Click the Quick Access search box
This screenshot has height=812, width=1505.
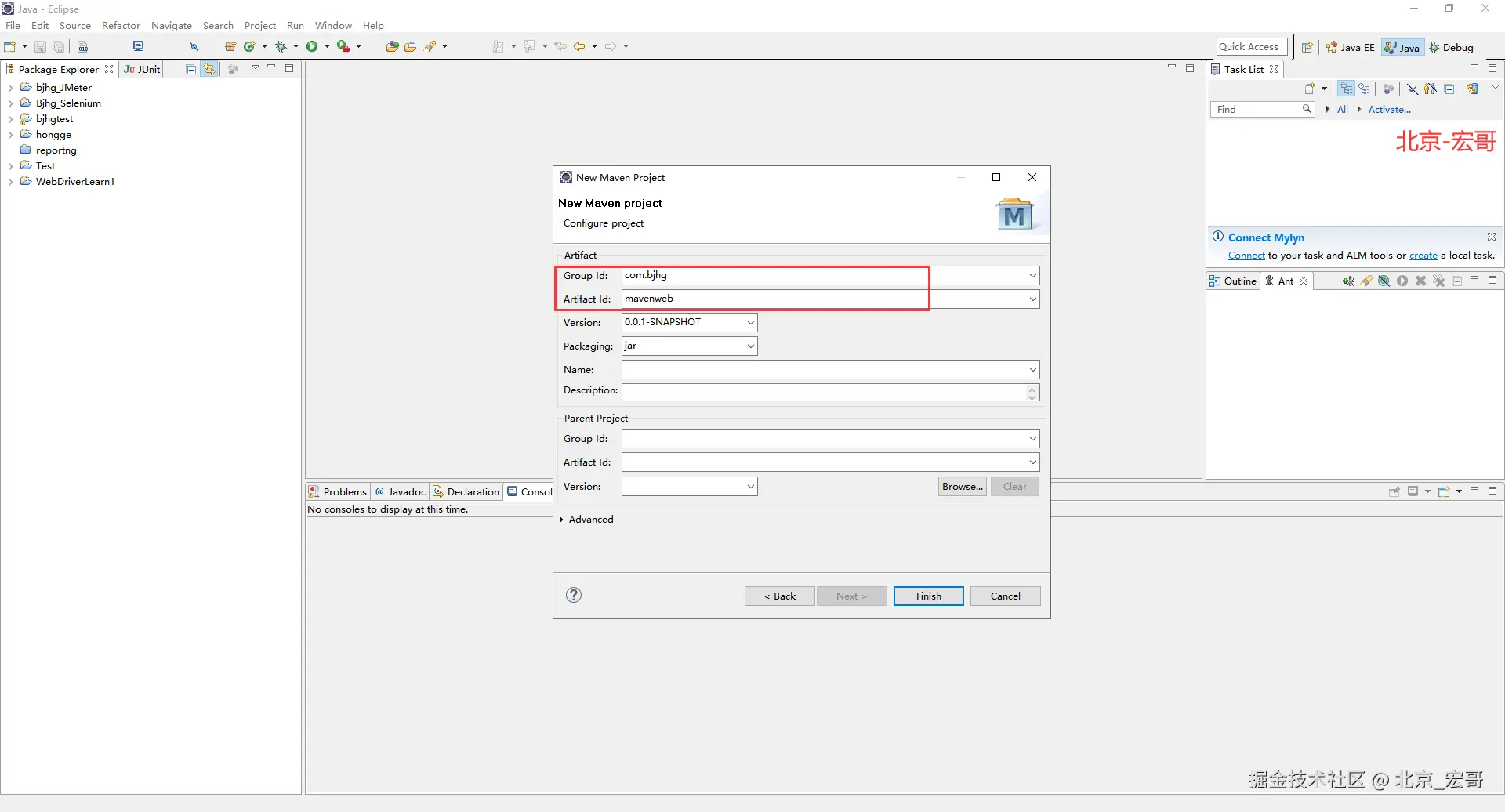click(1252, 47)
